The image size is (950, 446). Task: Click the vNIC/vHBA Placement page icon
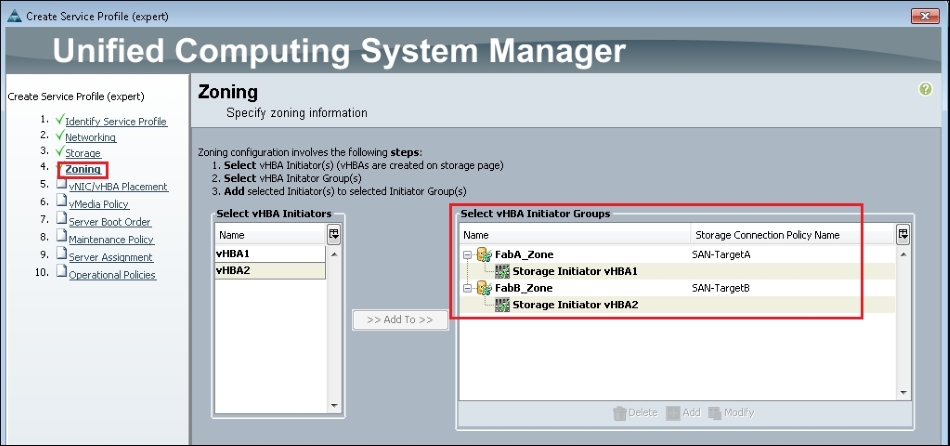tap(61, 185)
